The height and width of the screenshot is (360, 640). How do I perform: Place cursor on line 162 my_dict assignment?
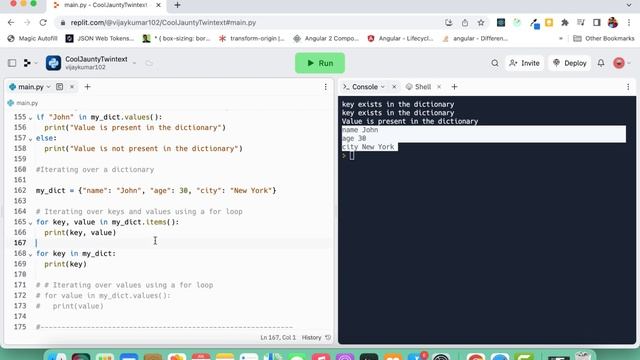[156, 191]
